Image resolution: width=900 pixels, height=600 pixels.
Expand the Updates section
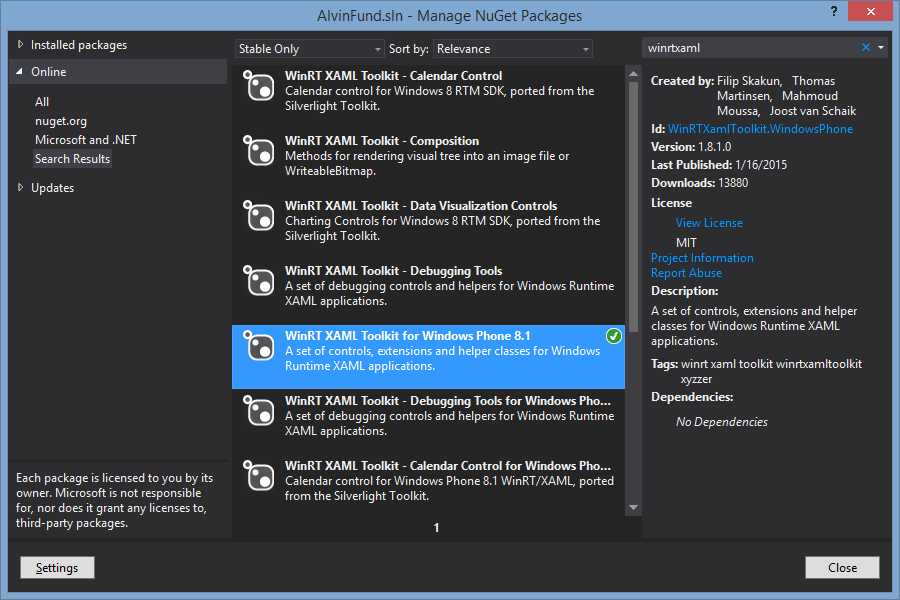tap(20, 187)
